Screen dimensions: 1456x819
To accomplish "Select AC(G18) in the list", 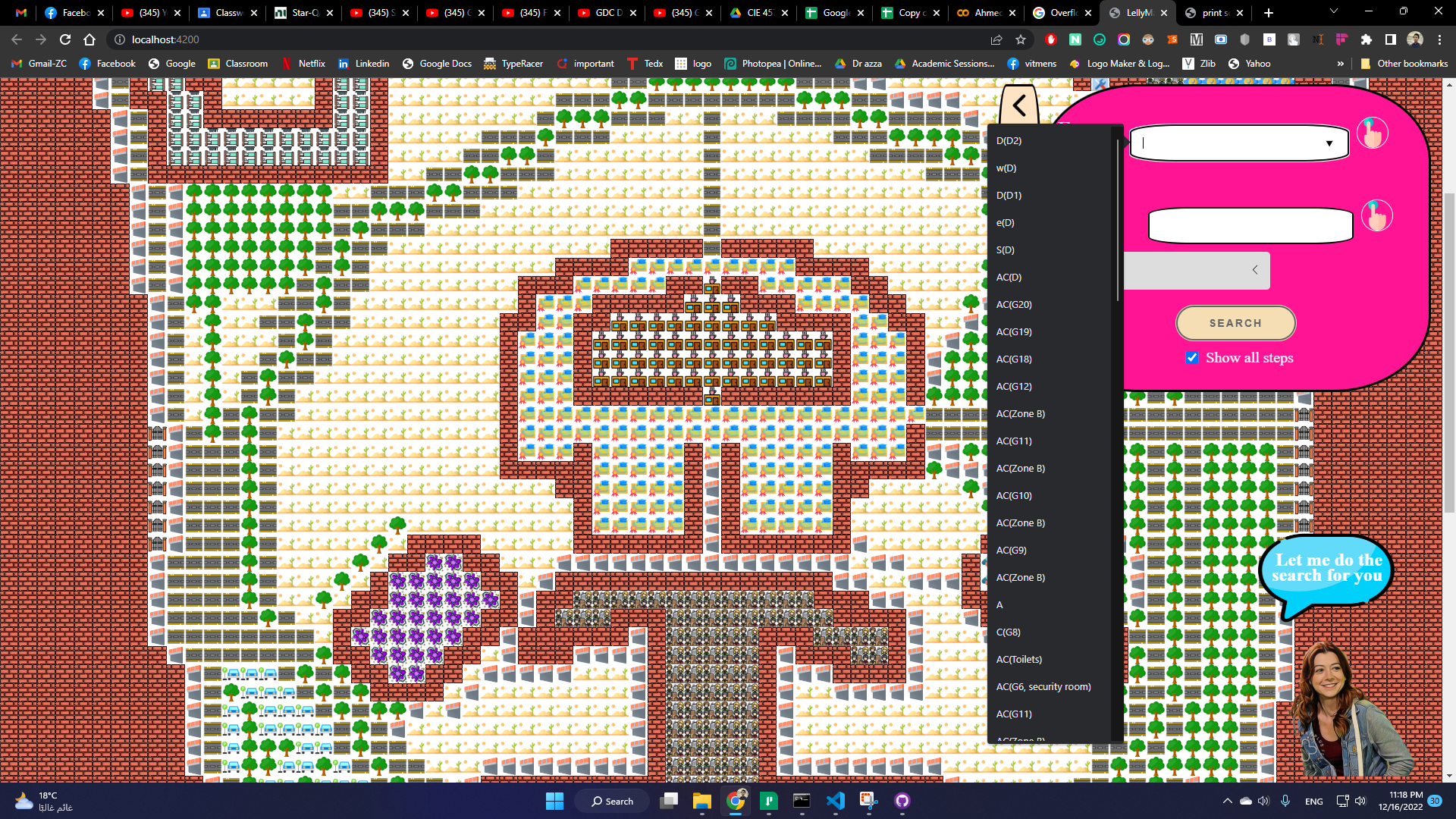I will point(1050,359).
